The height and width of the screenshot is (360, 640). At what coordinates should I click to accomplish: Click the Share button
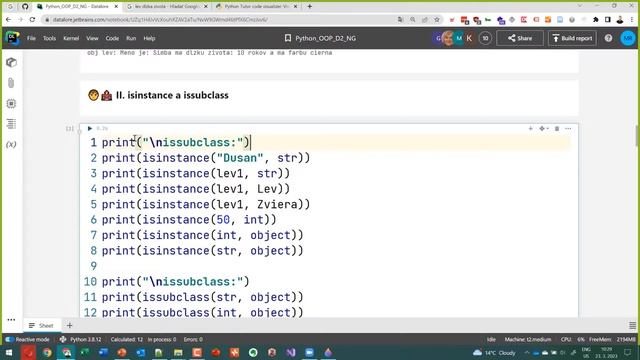520,38
